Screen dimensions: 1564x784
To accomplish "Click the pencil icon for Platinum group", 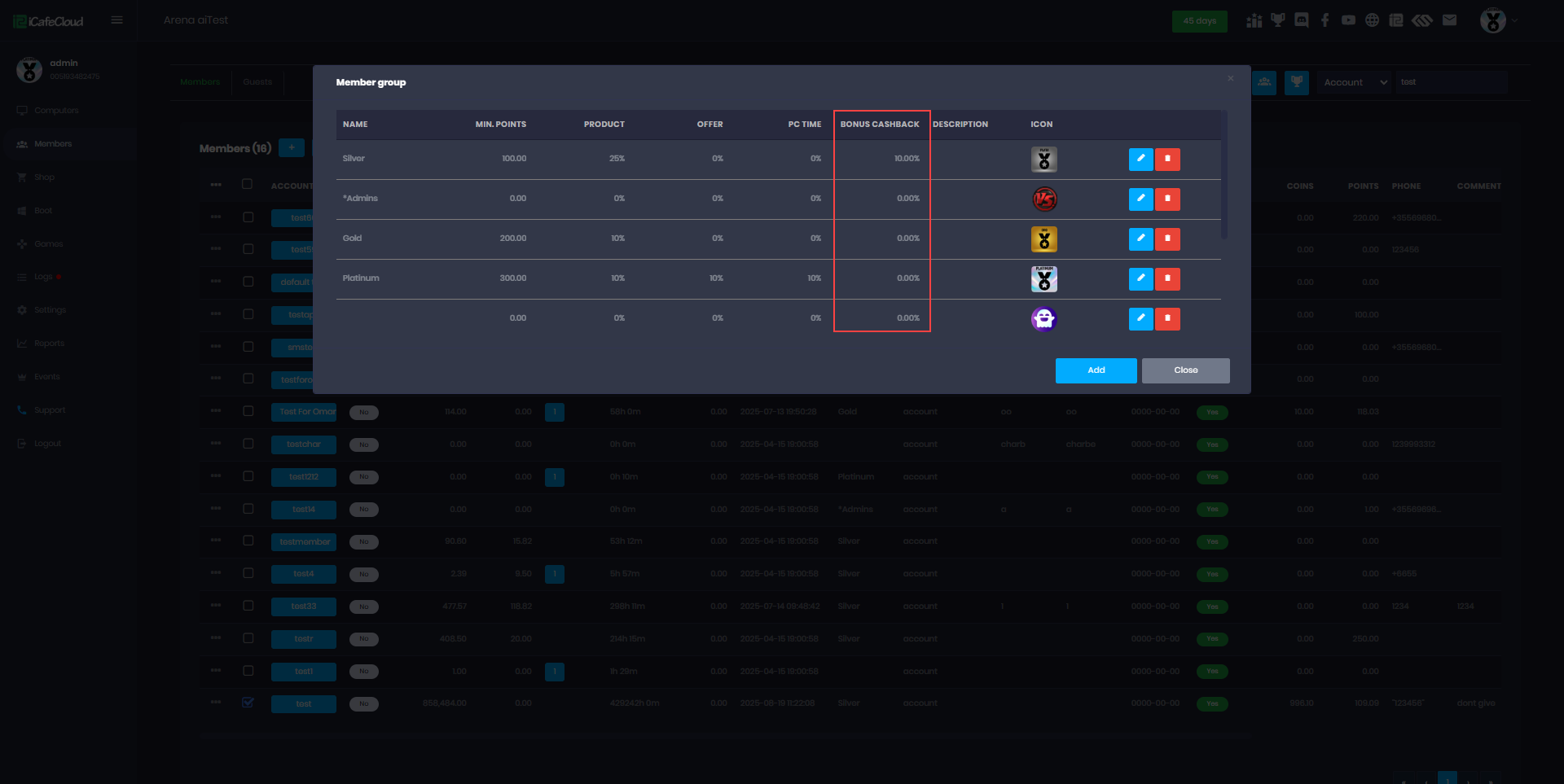I will [x=1140, y=278].
